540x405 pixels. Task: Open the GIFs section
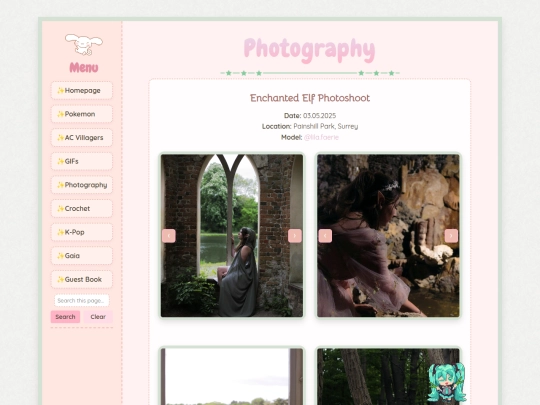(x=82, y=161)
